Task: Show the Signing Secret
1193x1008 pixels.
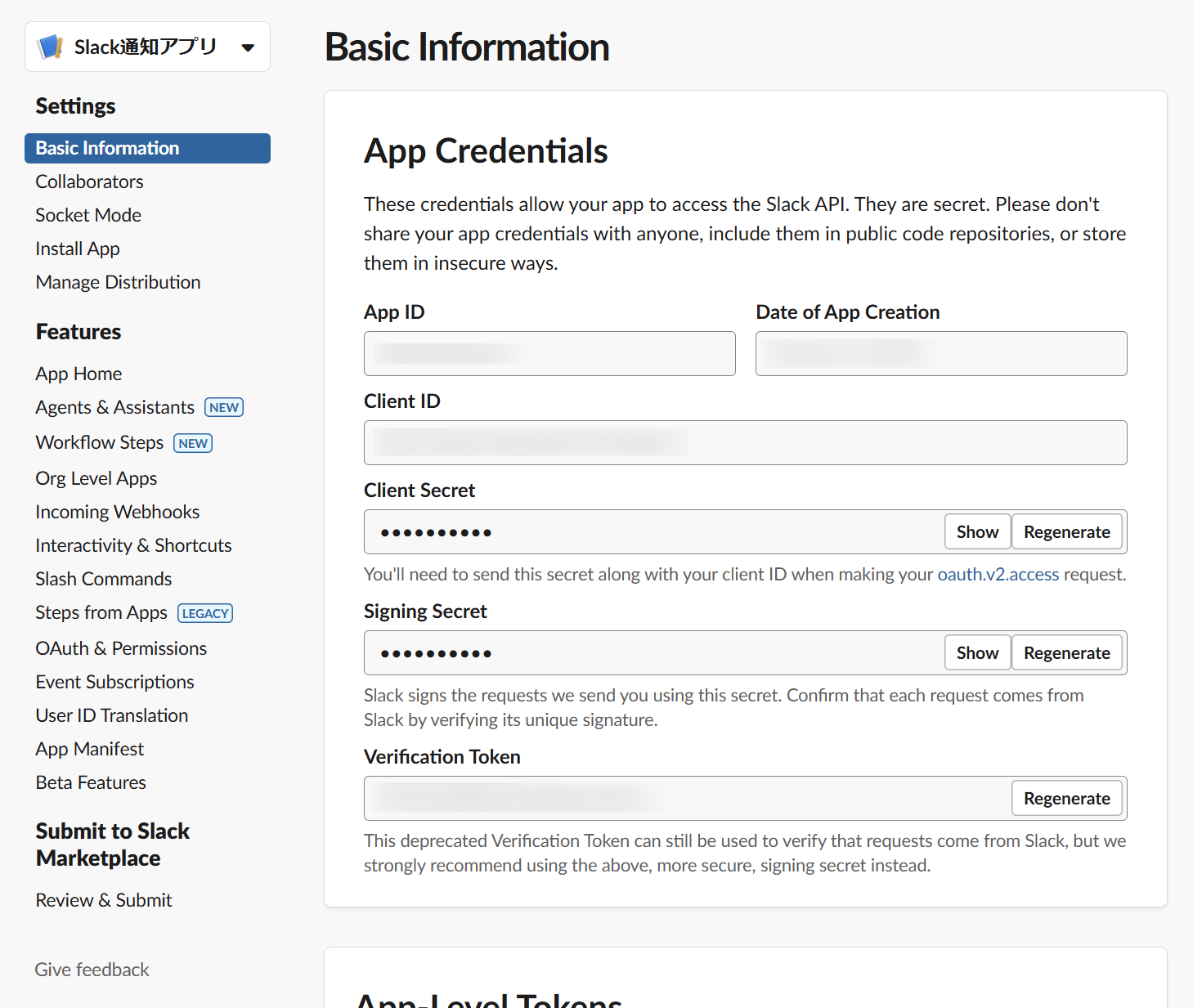Action: [x=978, y=653]
